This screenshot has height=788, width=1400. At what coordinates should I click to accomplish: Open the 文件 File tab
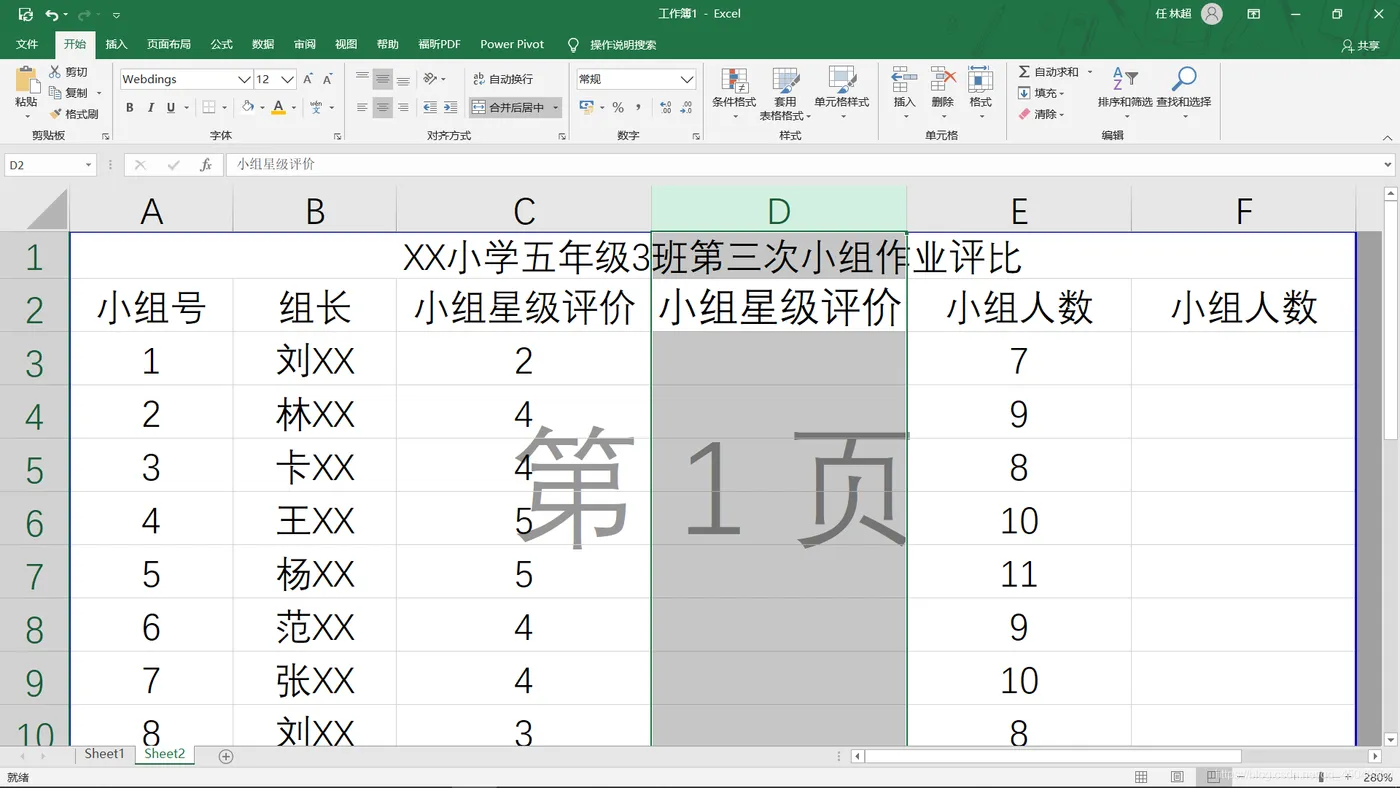coord(27,44)
